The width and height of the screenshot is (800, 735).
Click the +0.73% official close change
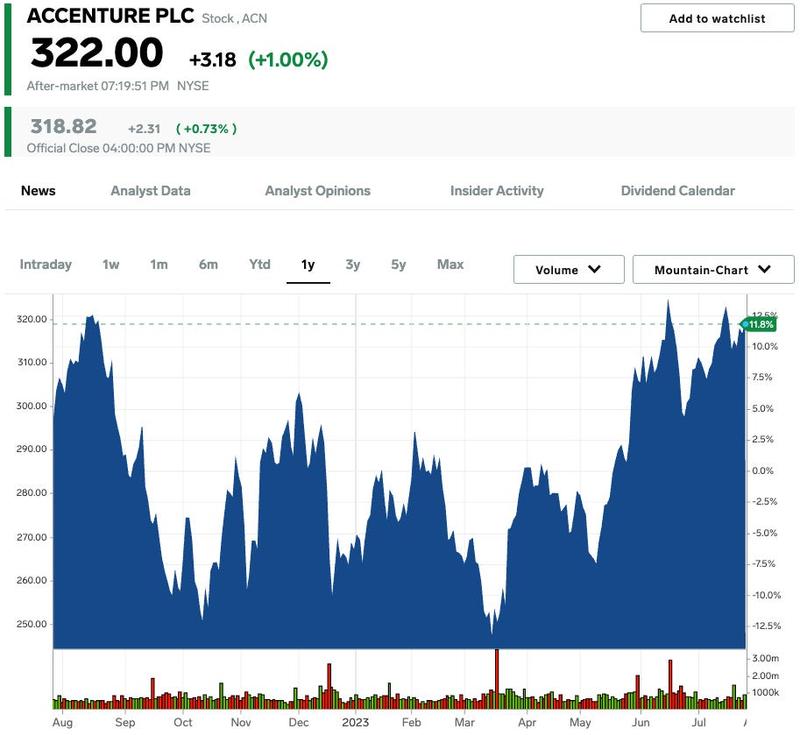tap(206, 129)
